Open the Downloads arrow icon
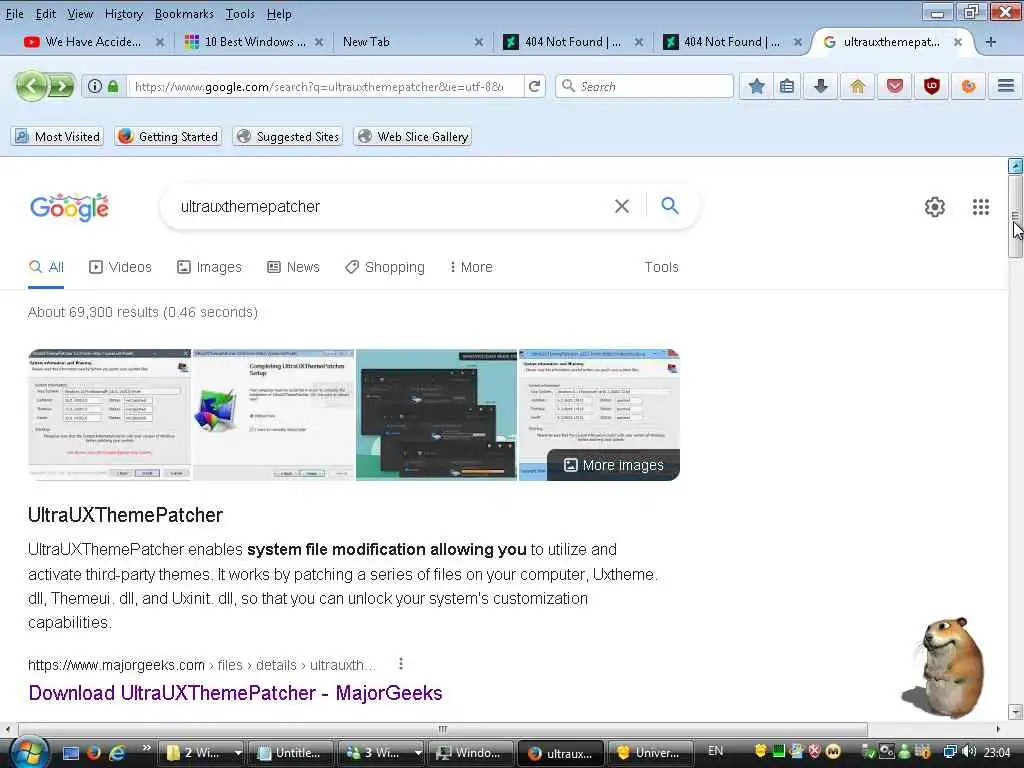This screenshot has height=768, width=1024. pyautogui.click(x=821, y=86)
